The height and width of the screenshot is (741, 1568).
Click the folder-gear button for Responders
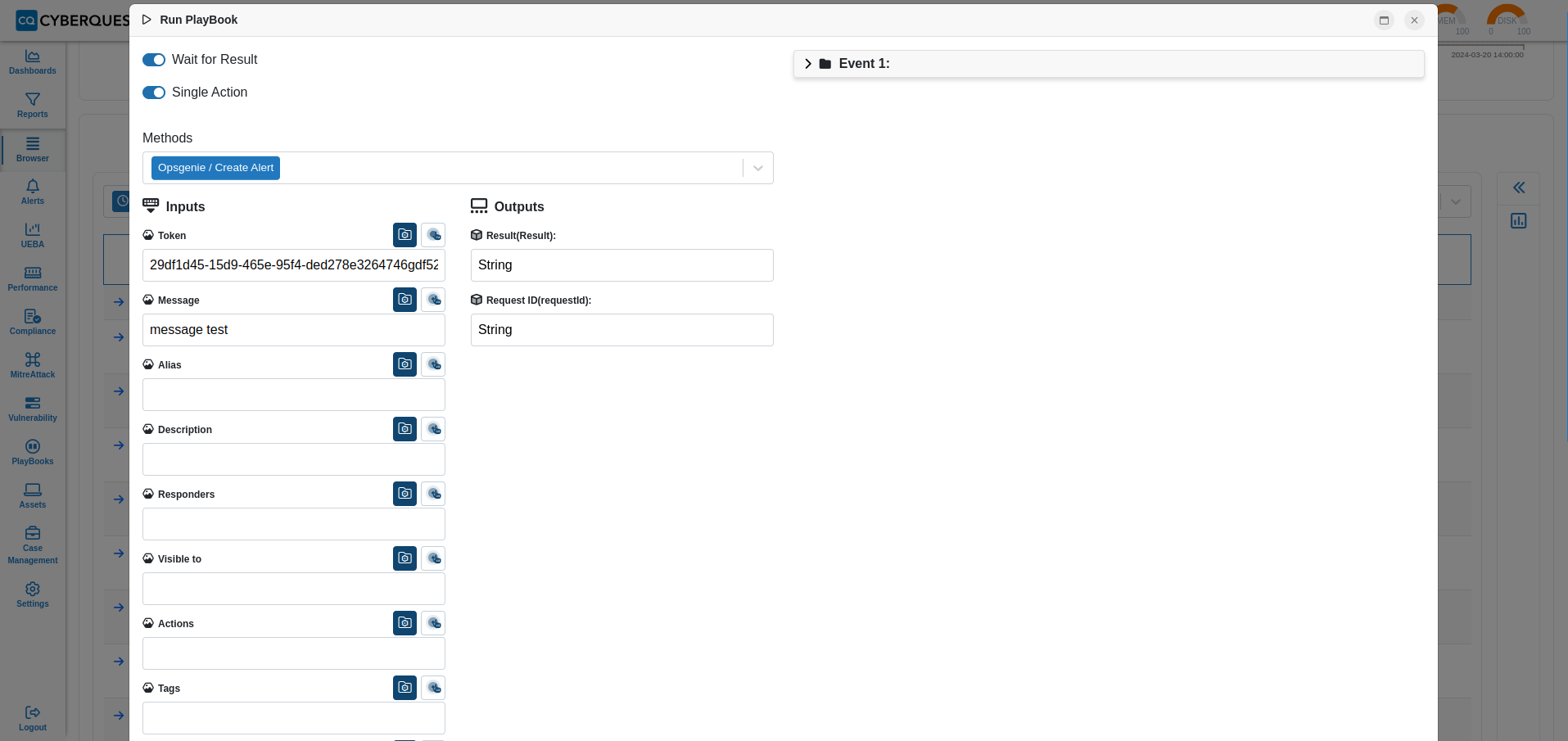point(404,494)
